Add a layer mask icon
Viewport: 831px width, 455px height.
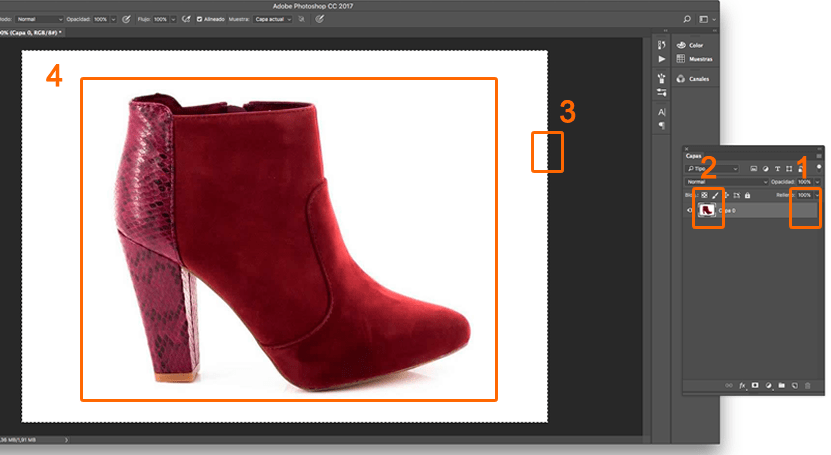(755, 384)
